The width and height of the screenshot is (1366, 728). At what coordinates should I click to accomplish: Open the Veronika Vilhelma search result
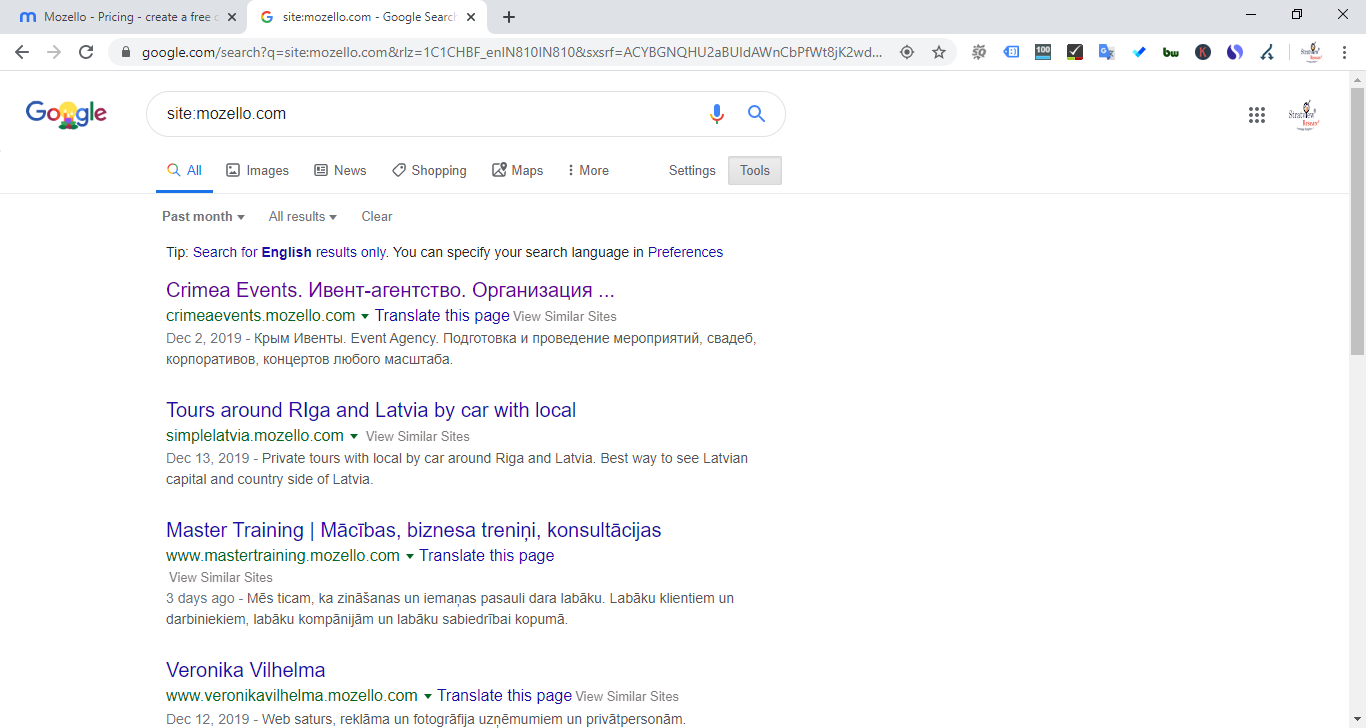coord(246,671)
